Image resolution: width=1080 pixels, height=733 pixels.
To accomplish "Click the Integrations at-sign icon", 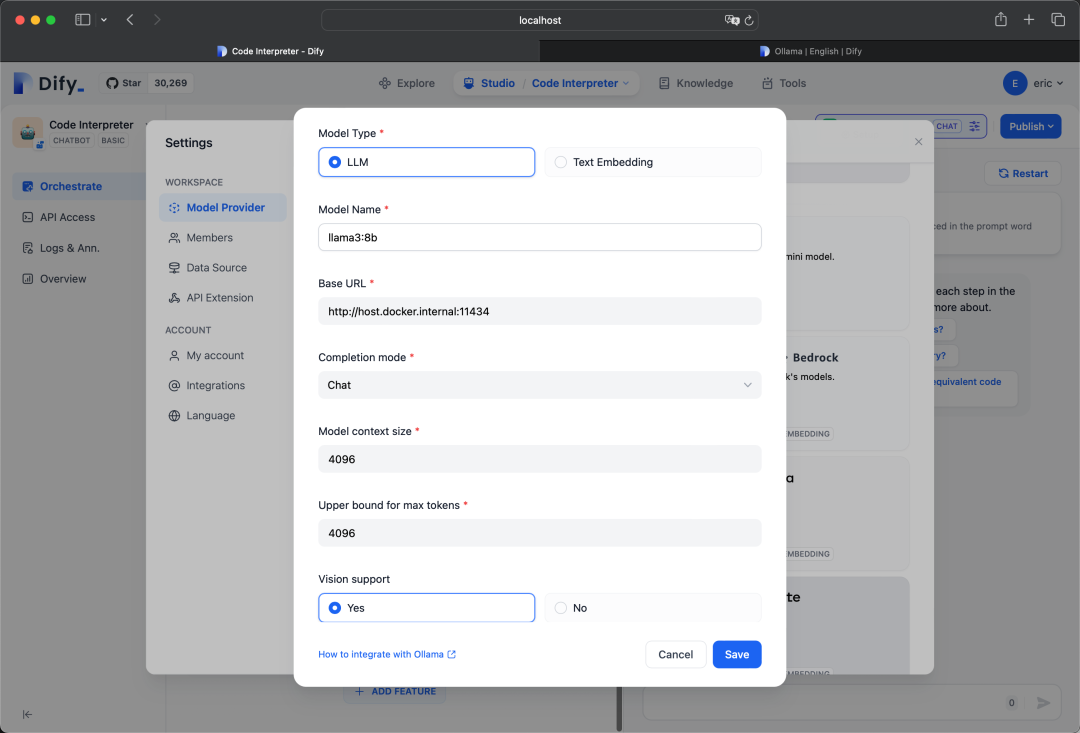I will 174,386.
